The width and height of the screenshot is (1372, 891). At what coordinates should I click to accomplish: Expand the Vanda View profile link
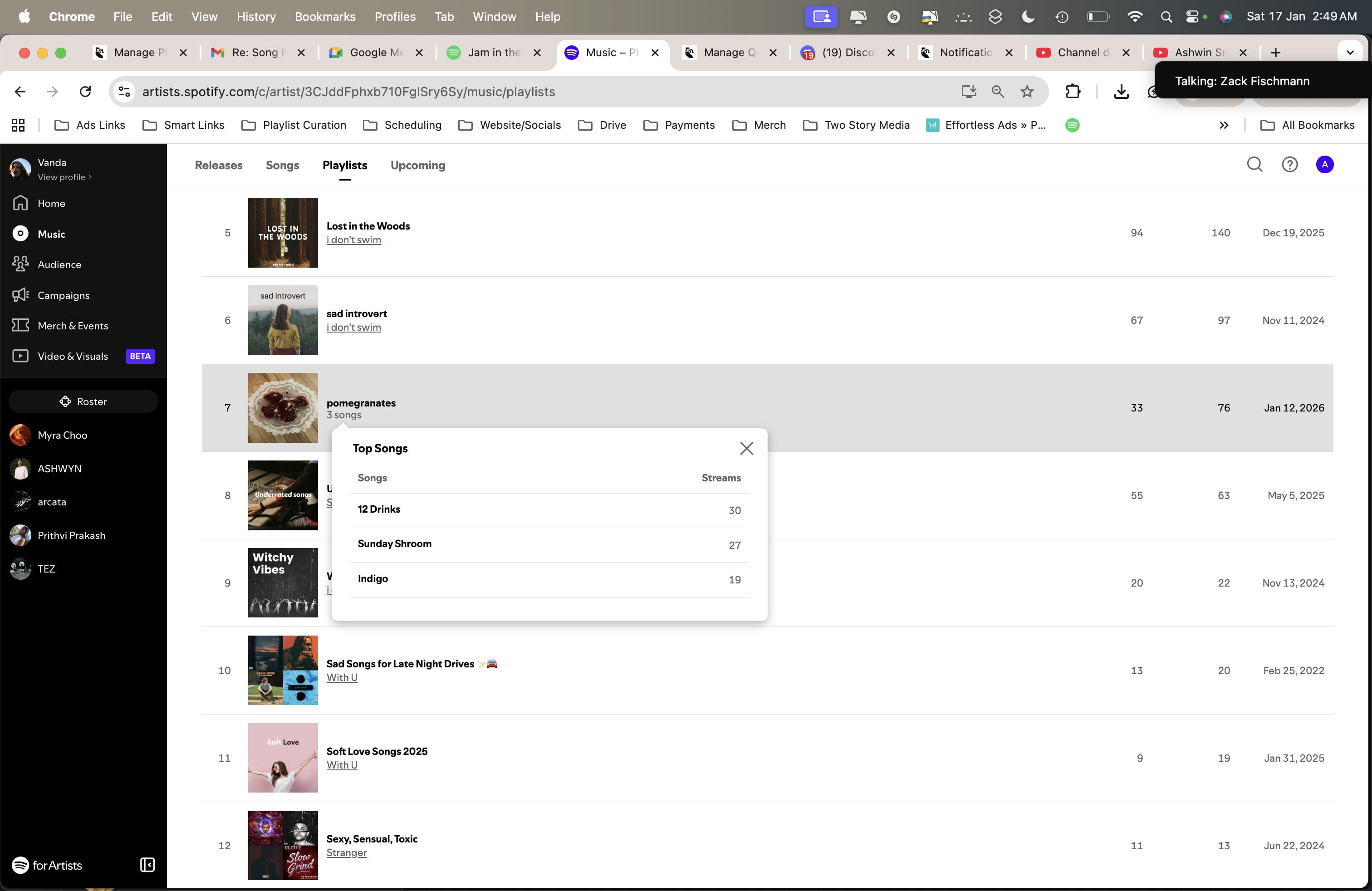click(x=64, y=177)
